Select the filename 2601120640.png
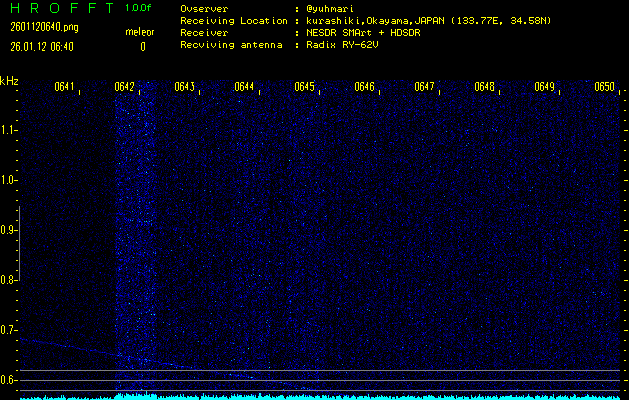This screenshot has height=400, width=629. (45, 27)
